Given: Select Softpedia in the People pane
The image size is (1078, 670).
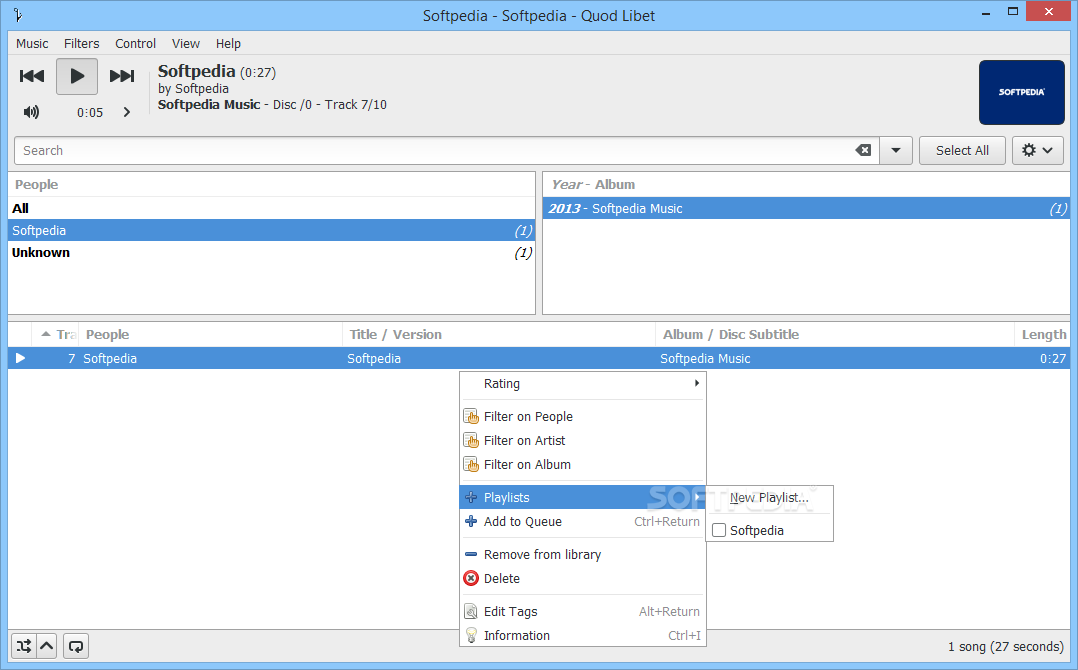Looking at the screenshot, I should coord(272,230).
